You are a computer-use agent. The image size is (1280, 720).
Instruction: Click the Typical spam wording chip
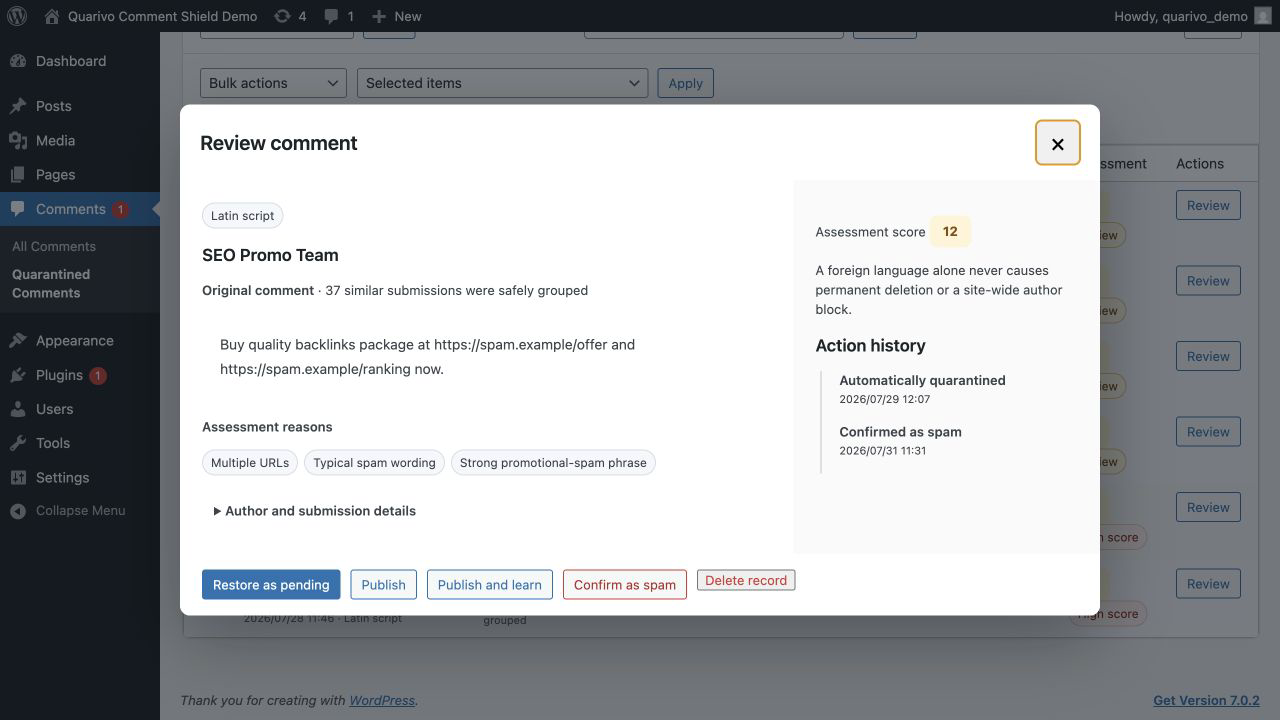coord(374,463)
